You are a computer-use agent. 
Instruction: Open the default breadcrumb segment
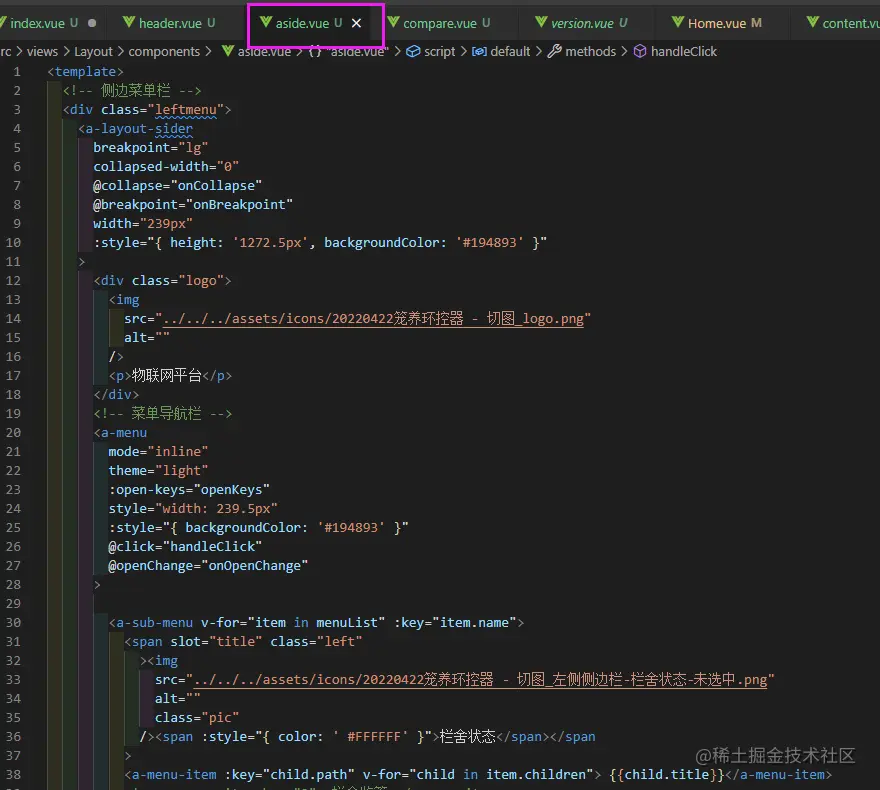[510, 52]
